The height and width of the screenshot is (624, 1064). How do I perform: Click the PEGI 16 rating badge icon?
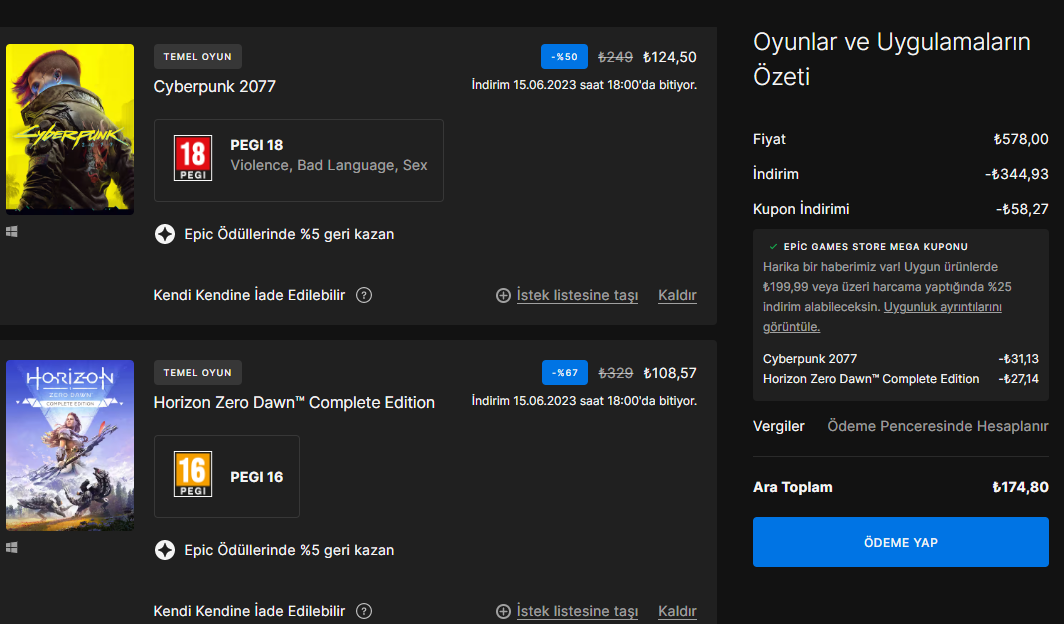coord(193,474)
